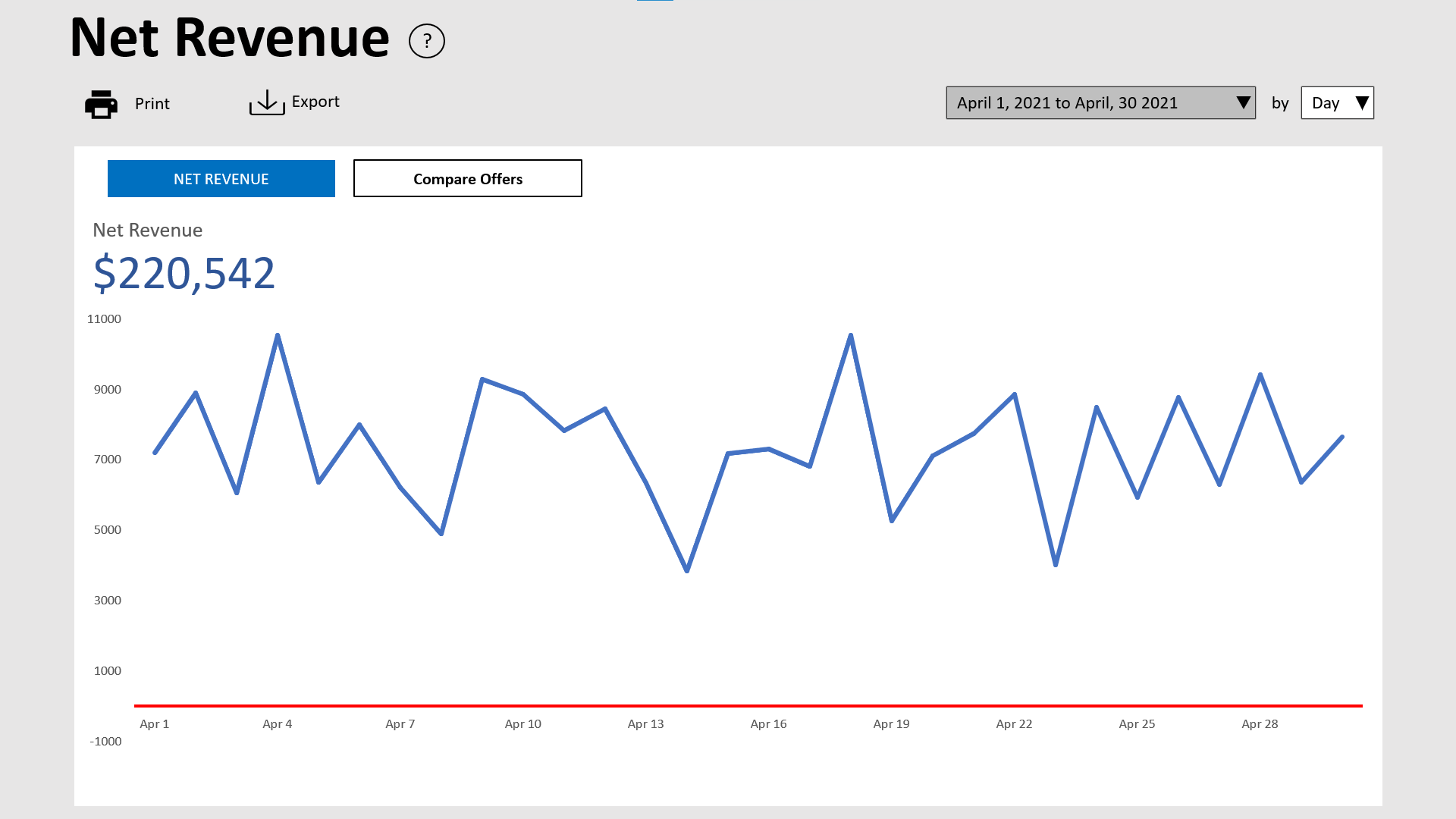Switch to Compare Offers tab
Viewport: 1456px width, 819px height.
click(x=467, y=179)
